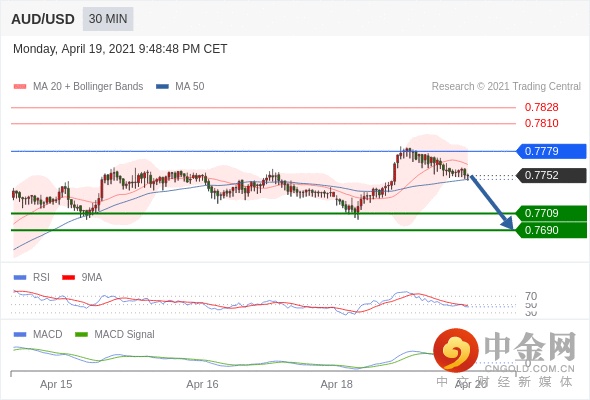The width and height of the screenshot is (590, 400).
Task: Click the 0.7810 resistance level label
Action: coord(541,123)
